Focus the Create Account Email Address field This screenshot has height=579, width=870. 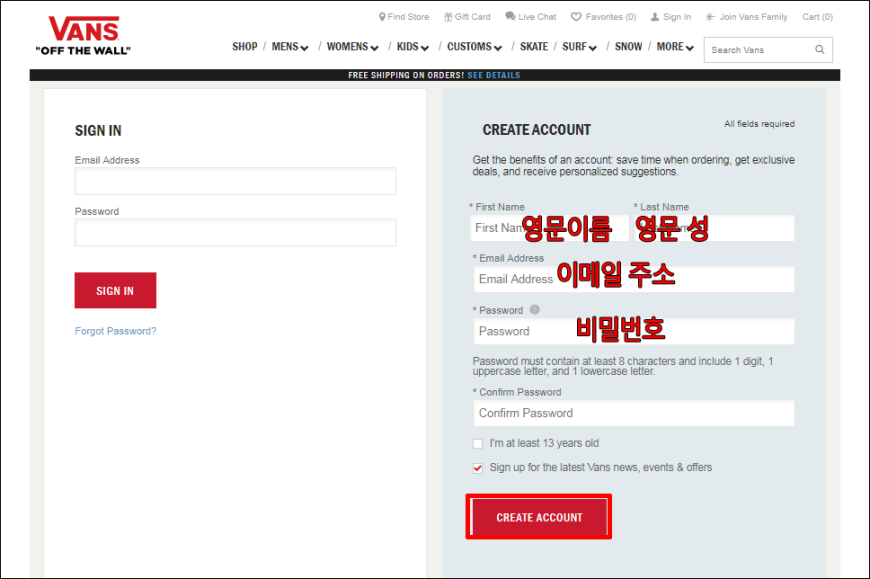634,279
